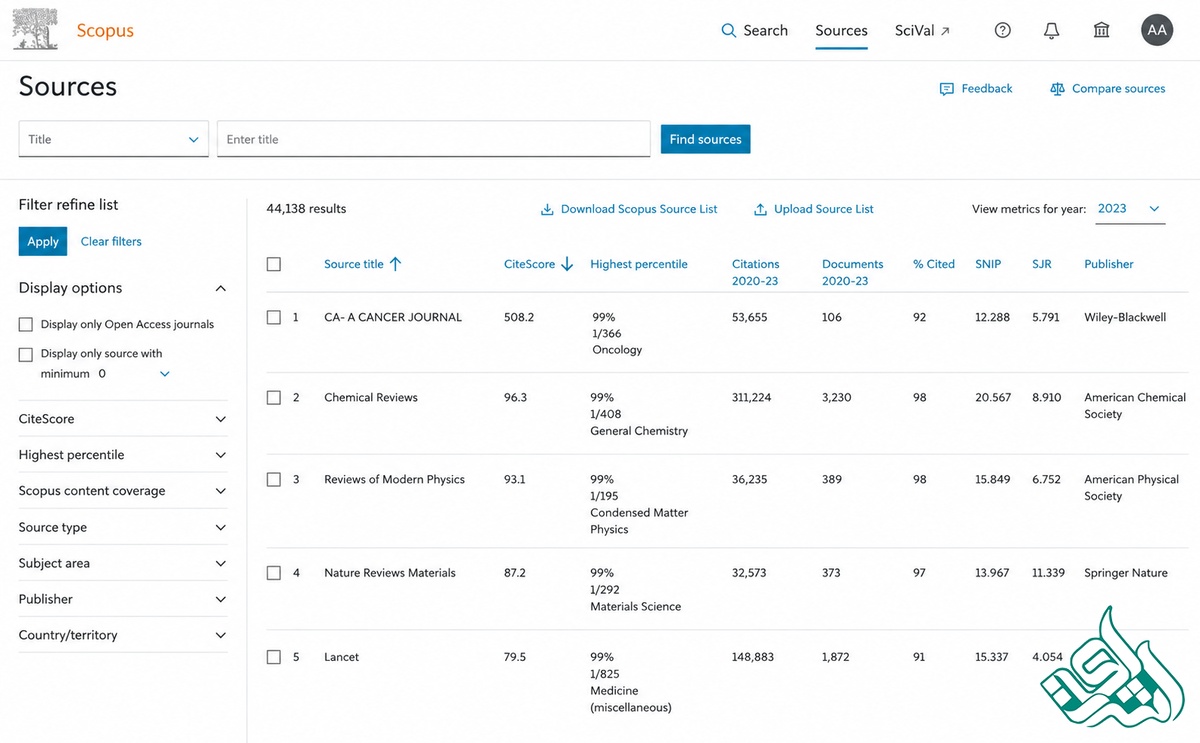Expand the Subject area filter

click(x=123, y=563)
